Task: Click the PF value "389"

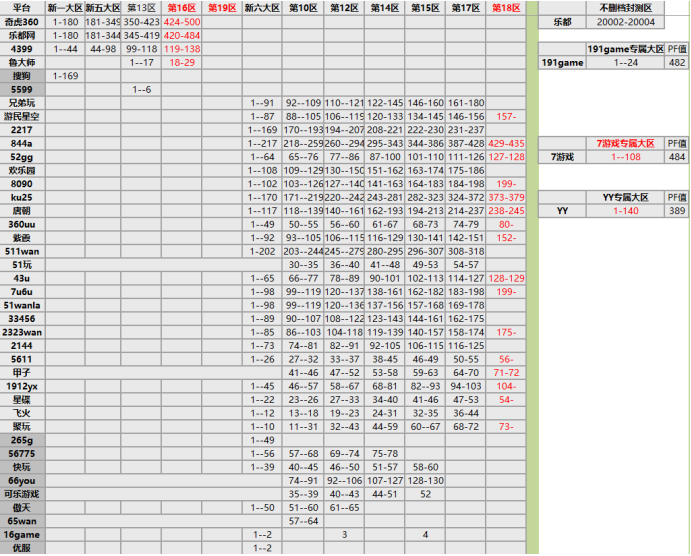Action: pos(676,211)
